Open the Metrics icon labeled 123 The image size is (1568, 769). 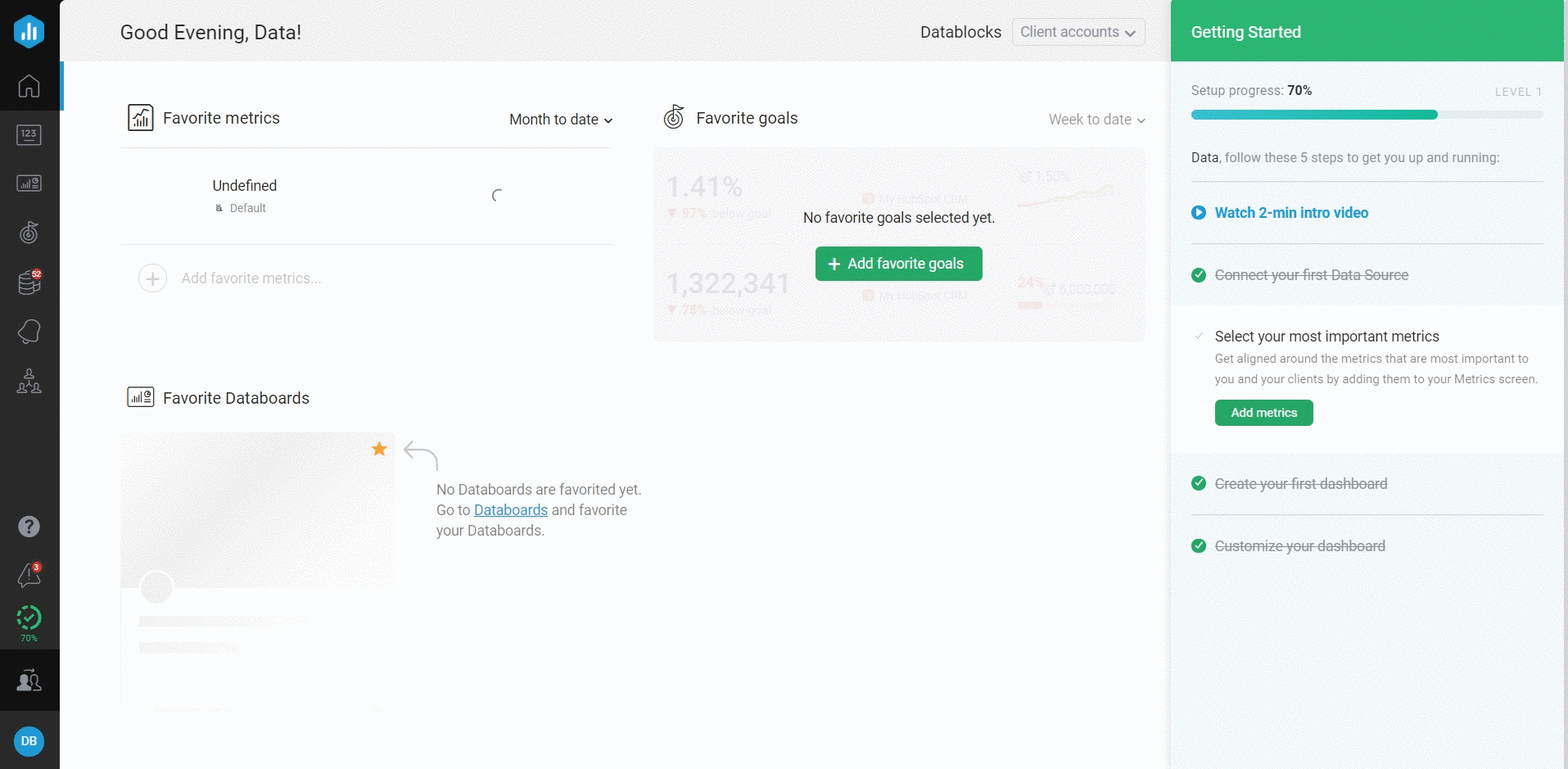(29, 135)
